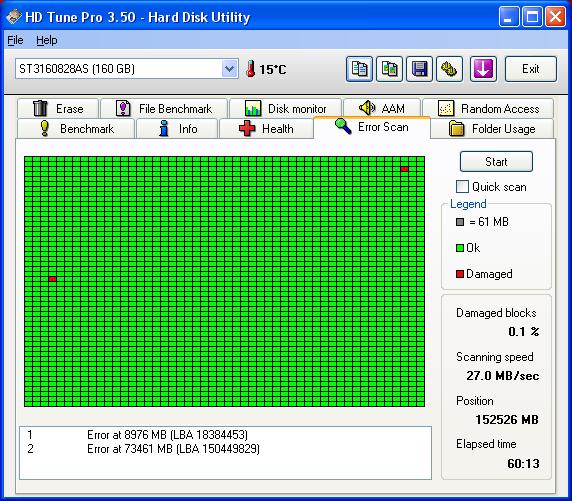Expand the ST3160828AS drive dropdown
The image size is (572, 501).
(229, 69)
